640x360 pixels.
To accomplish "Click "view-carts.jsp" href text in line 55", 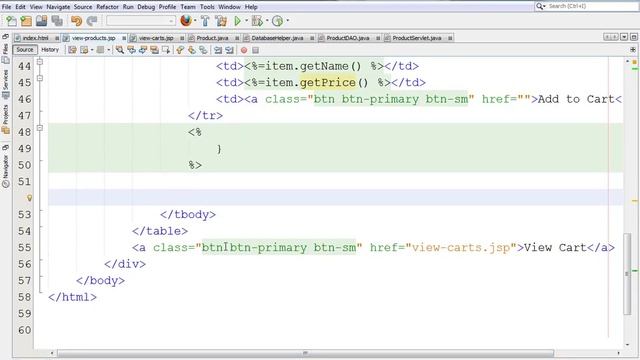I will click(461, 247).
